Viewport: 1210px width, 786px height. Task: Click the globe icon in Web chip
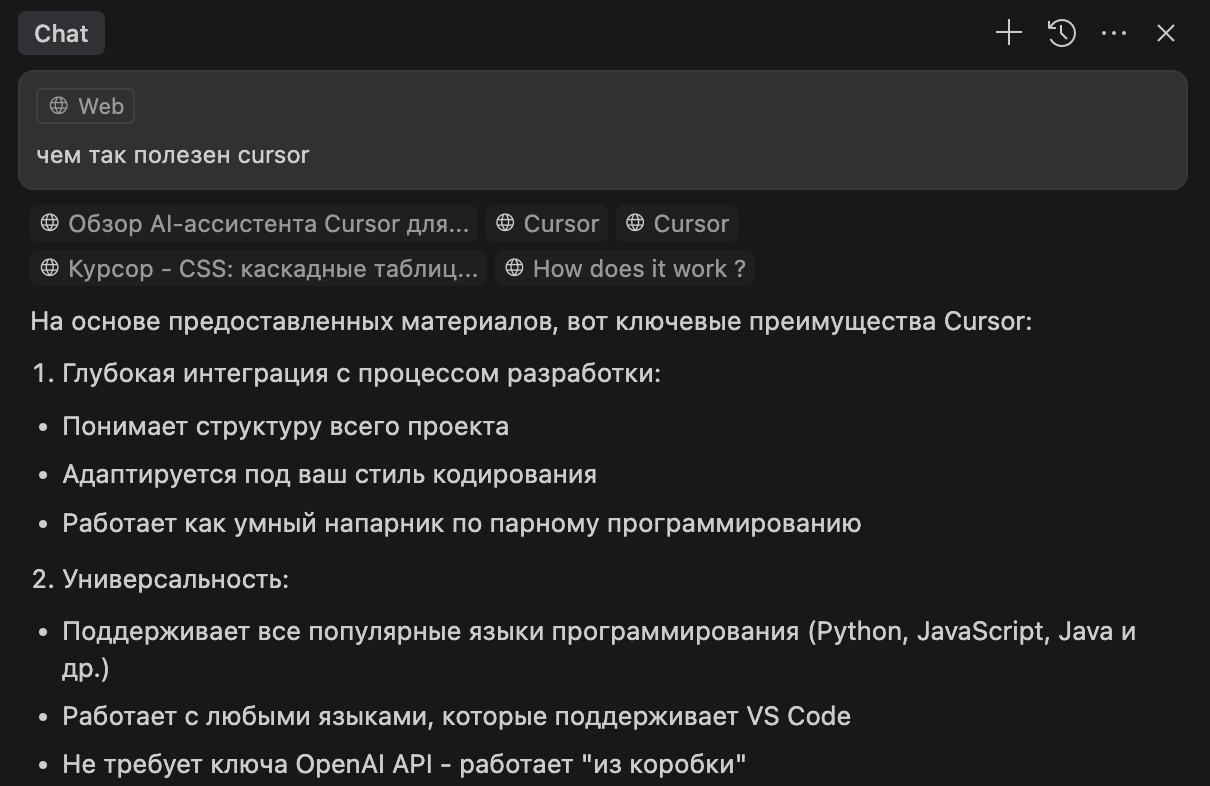pyautogui.click(x=59, y=106)
